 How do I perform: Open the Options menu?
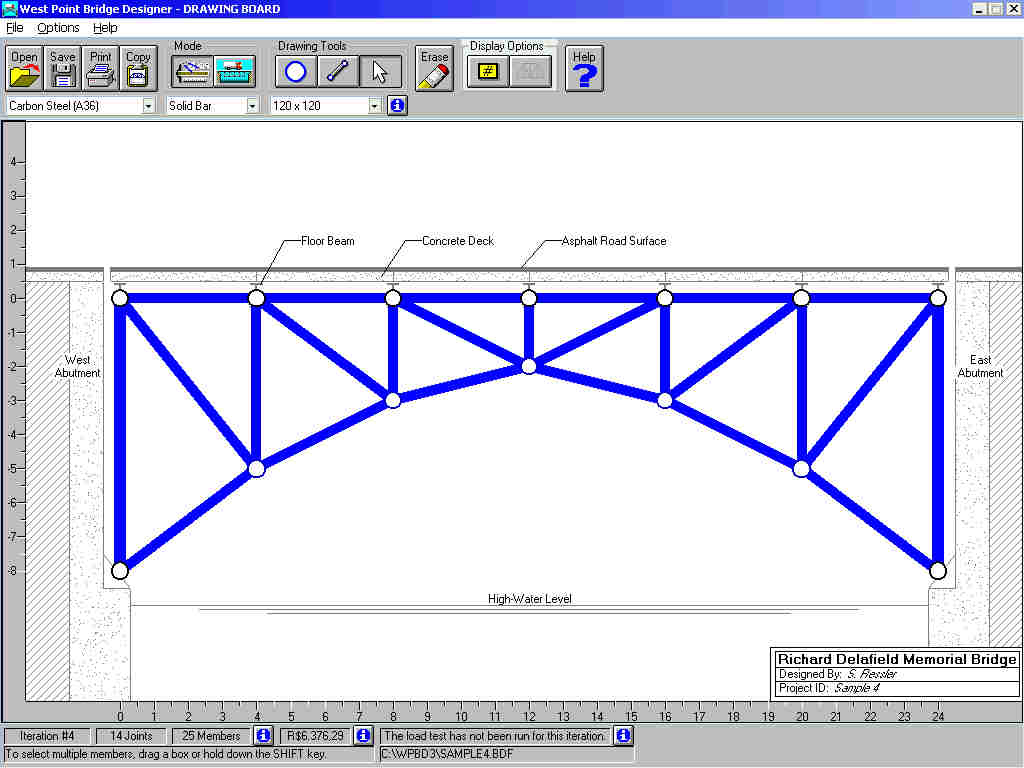click(x=58, y=28)
